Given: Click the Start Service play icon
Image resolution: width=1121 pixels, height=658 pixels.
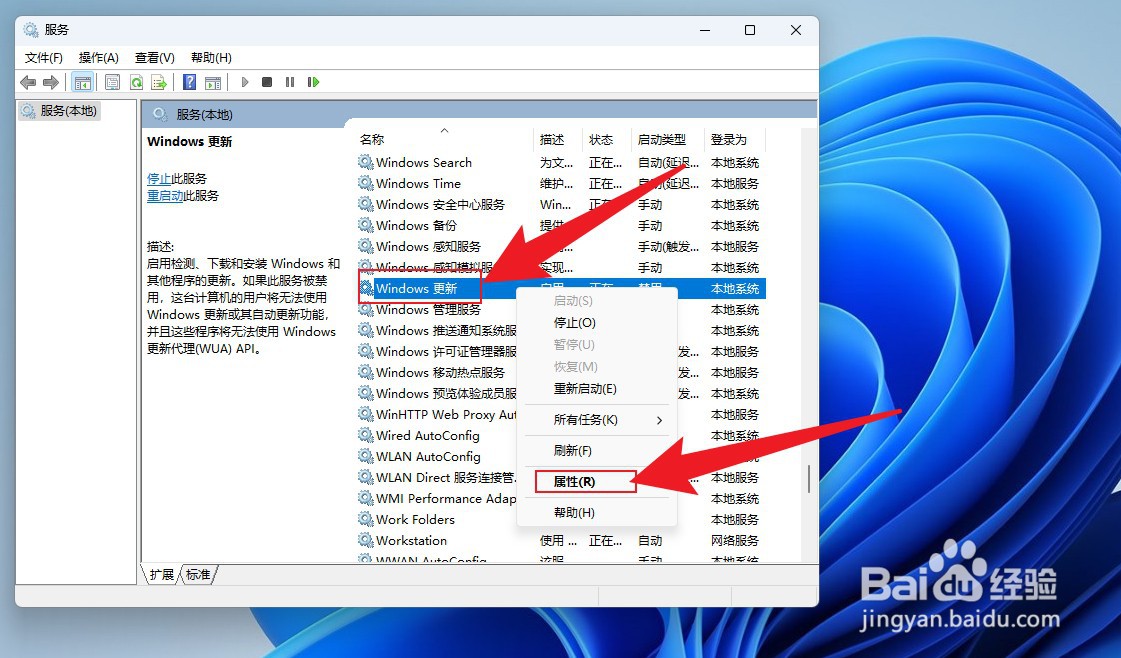Looking at the screenshot, I should (245, 82).
